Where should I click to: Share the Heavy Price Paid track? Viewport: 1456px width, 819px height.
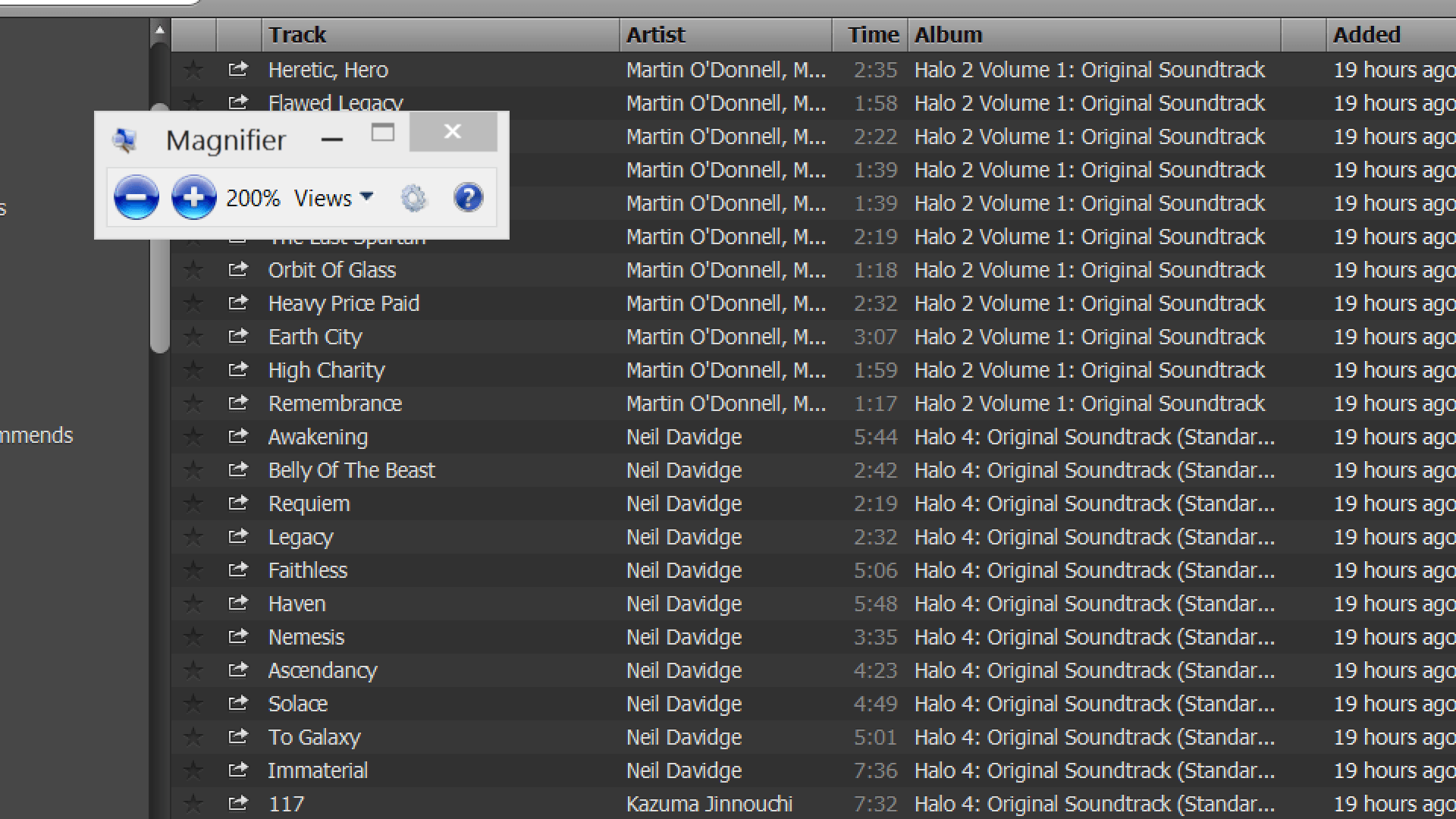point(238,303)
